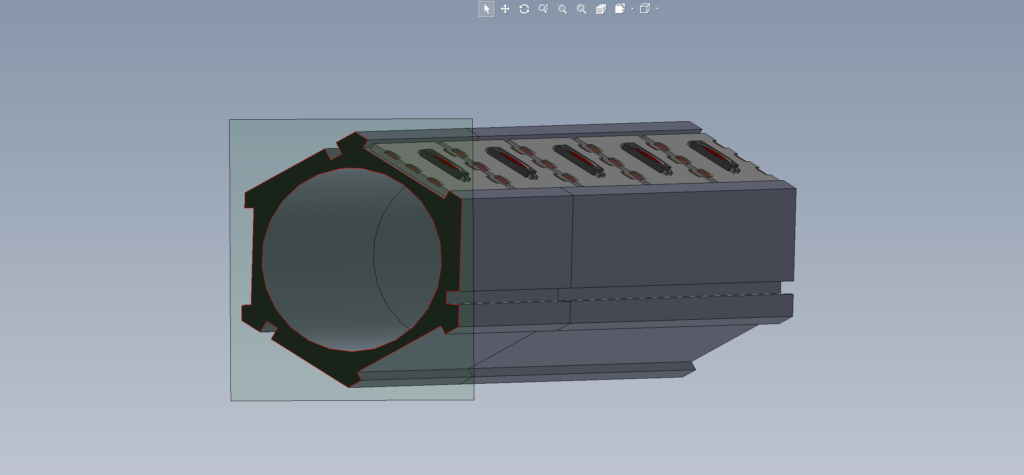The width and height of the screenshot is (1024, 475).
Task: Click the view orientation icon
Action: 620,9
